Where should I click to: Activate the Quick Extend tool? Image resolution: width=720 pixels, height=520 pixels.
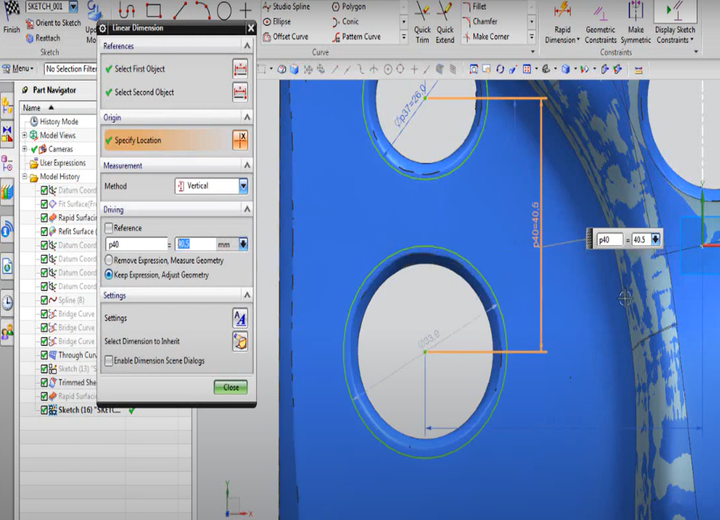(444, 22)
